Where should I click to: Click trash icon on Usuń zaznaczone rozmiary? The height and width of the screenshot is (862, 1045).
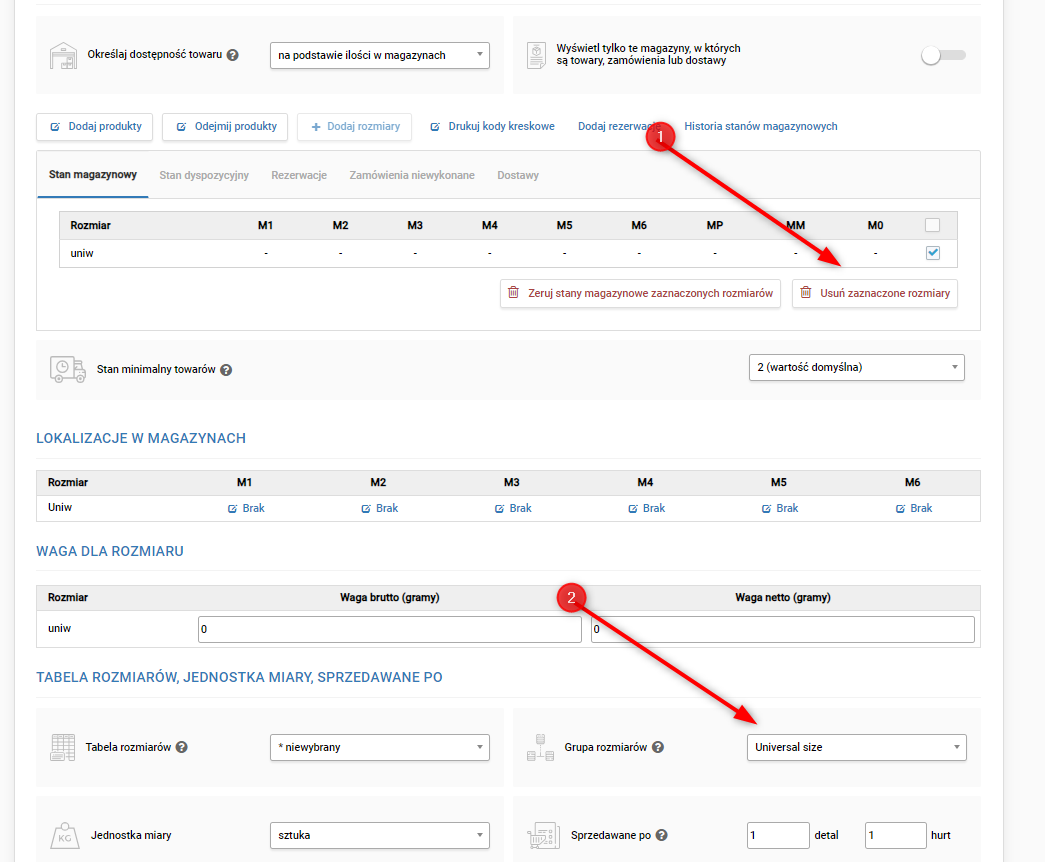tap(806, 293)
